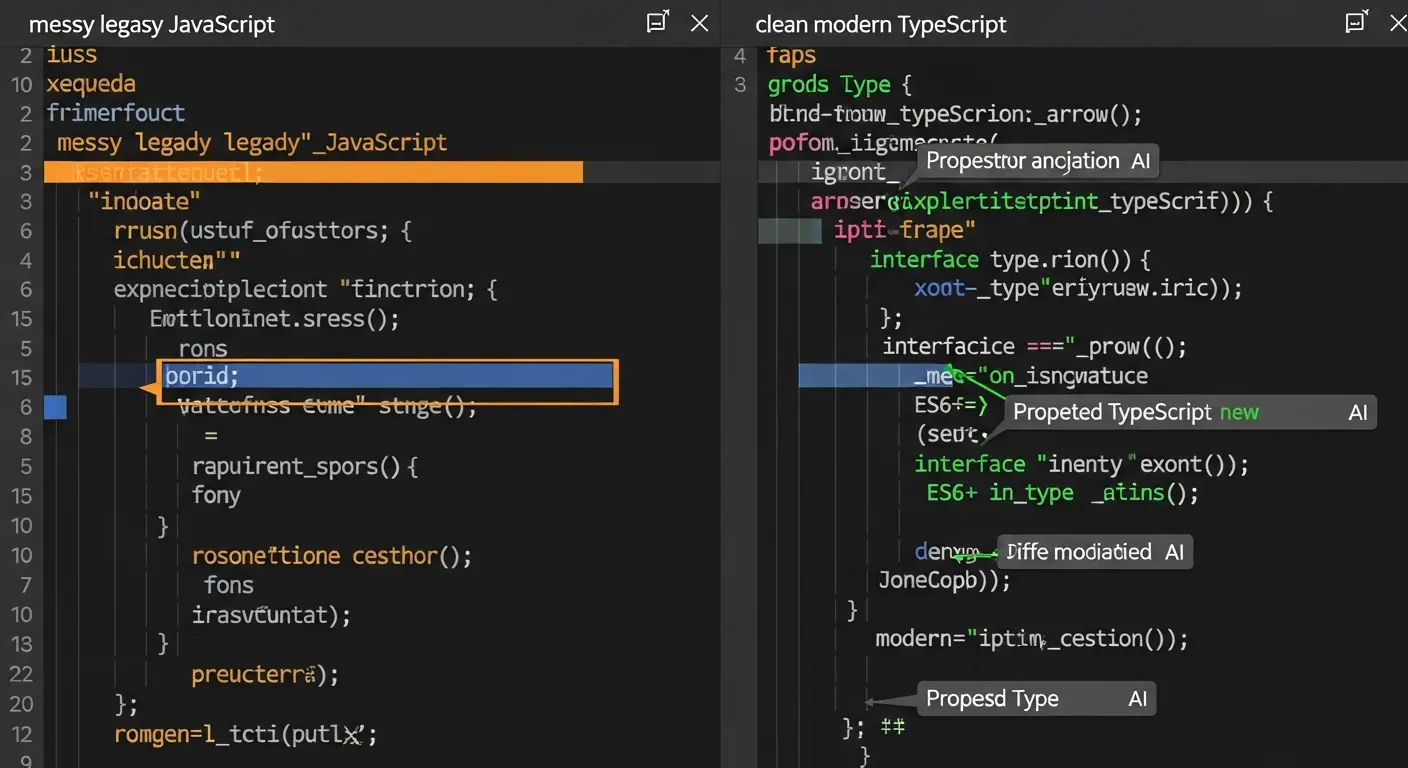Select the 'grods Type {' line
The width and height of the screenshot is (1408, 768).
(839, 85)
